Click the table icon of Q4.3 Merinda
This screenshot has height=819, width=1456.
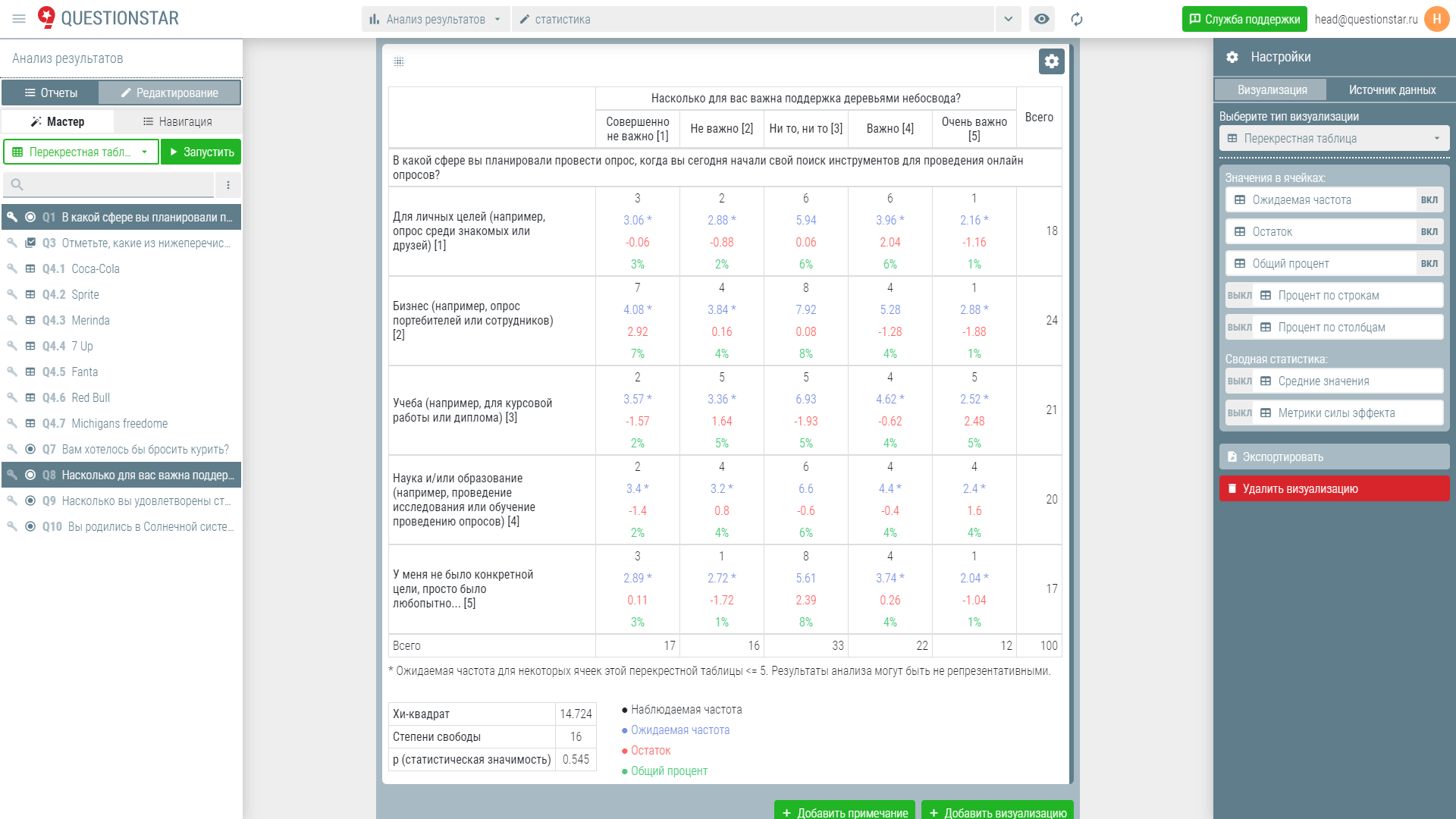coord(30,320)
